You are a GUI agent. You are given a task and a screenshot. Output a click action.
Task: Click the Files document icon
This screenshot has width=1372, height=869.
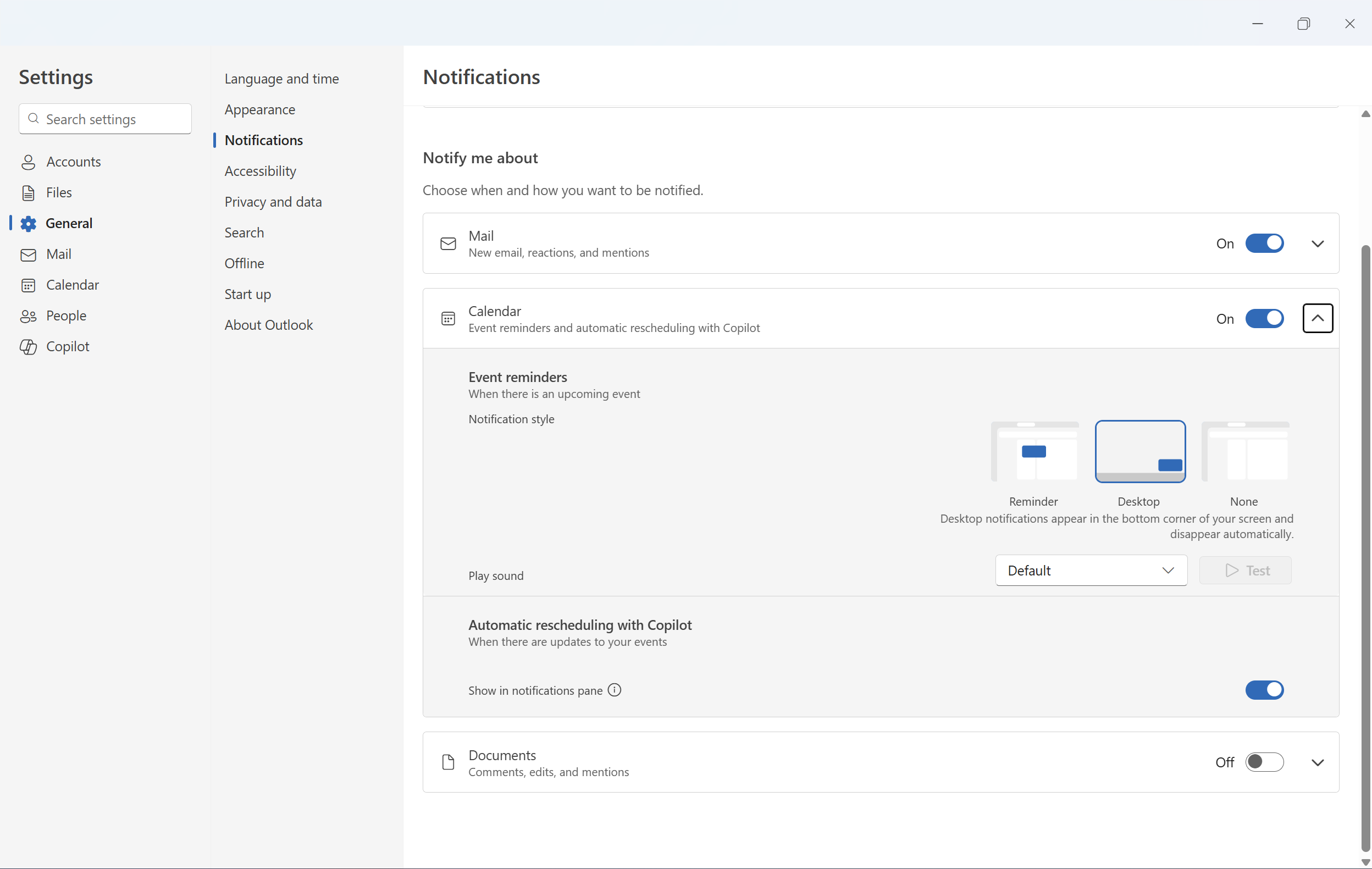pyautogui.click(x=28, y=193)
